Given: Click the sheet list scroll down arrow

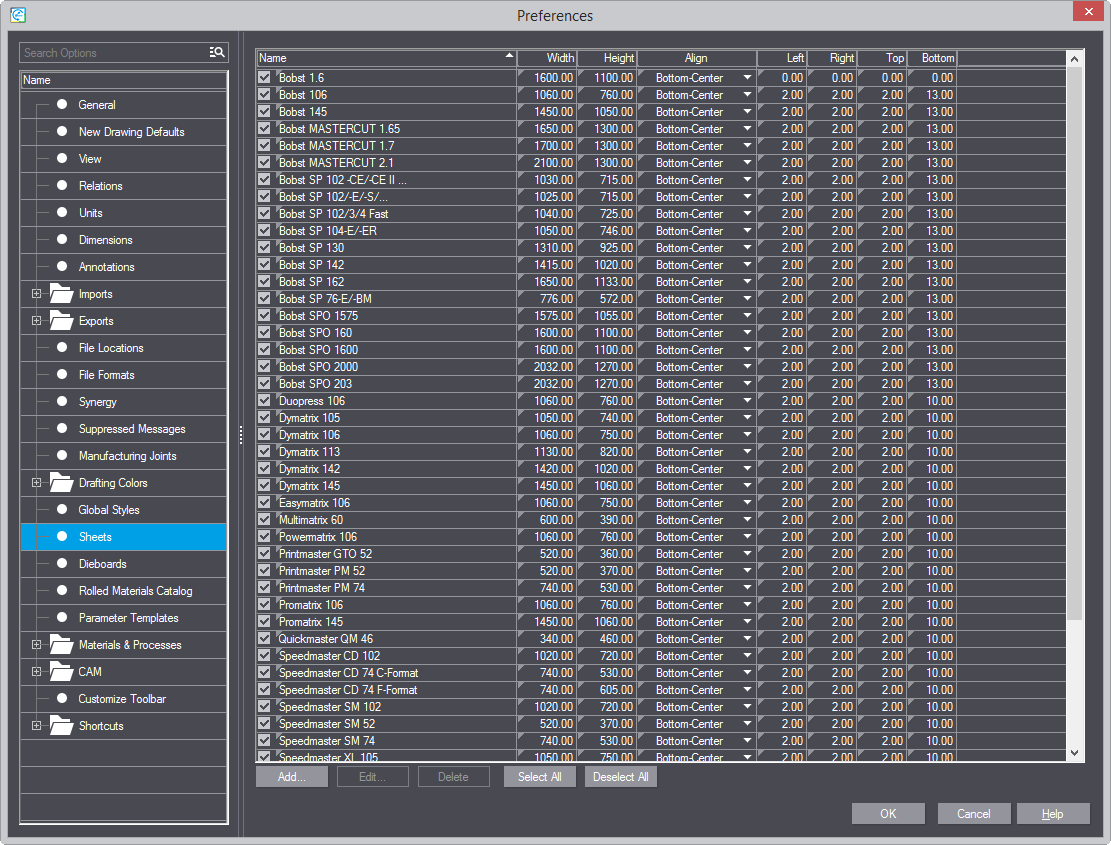Looking at the screenshot, I should point(1075,753).
